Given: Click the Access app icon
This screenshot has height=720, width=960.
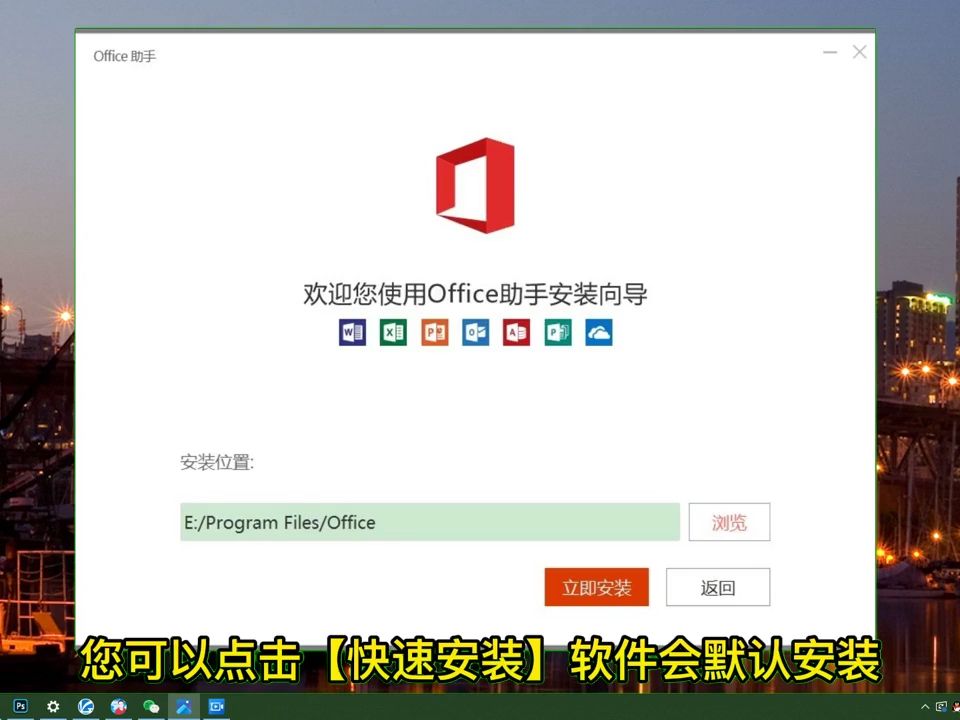Looking at the screenshot, I should (517, 332).
